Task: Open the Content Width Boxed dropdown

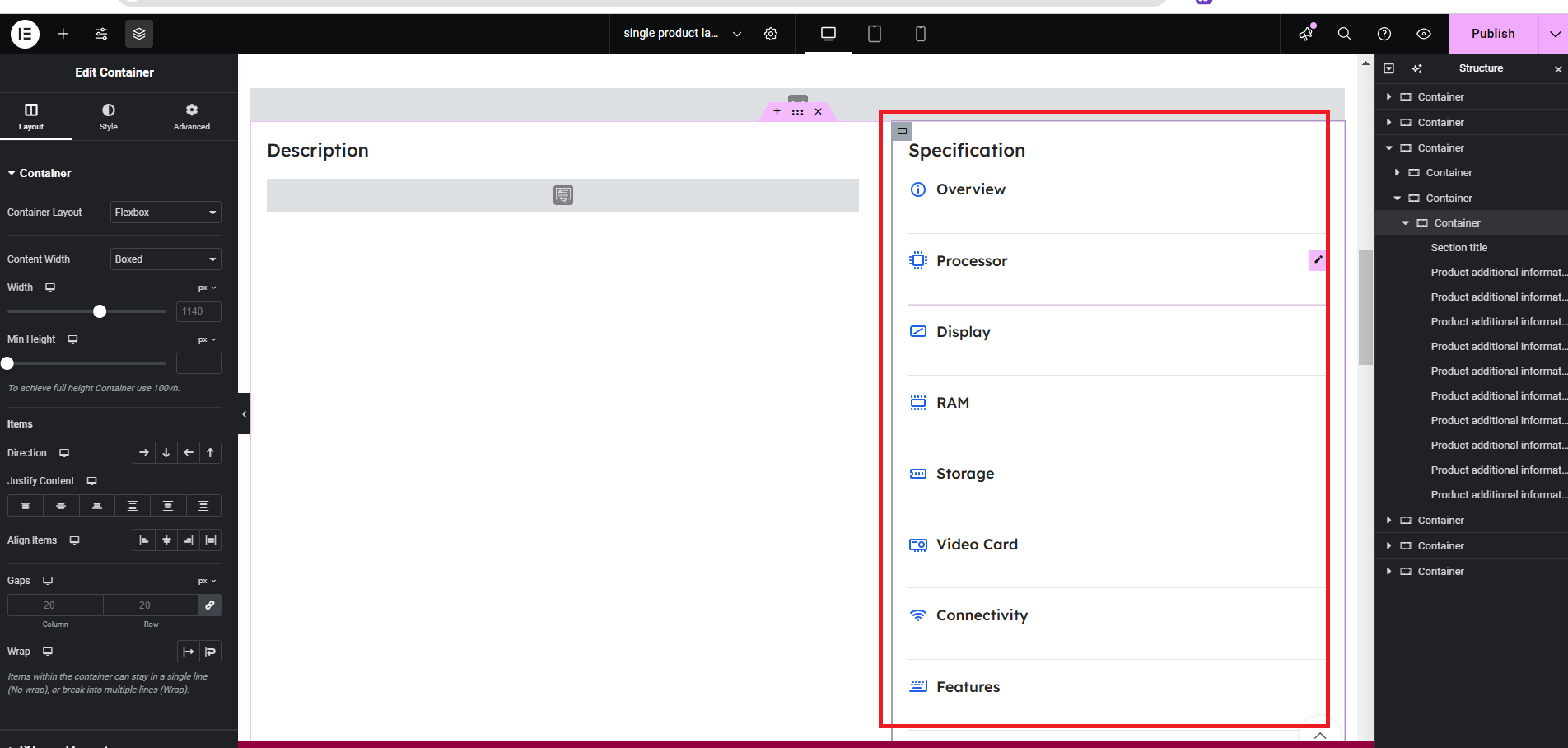Action: [x=166, y=259]
